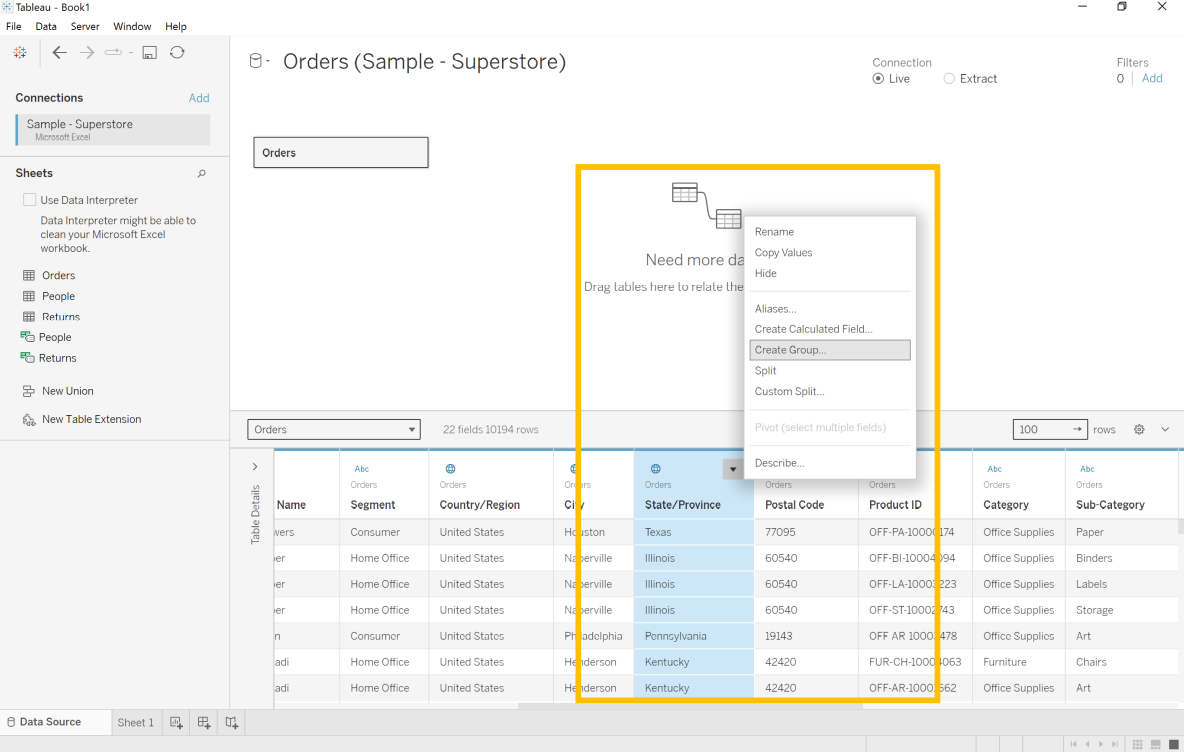Save the workbook with the floppy disk icon

149,53
